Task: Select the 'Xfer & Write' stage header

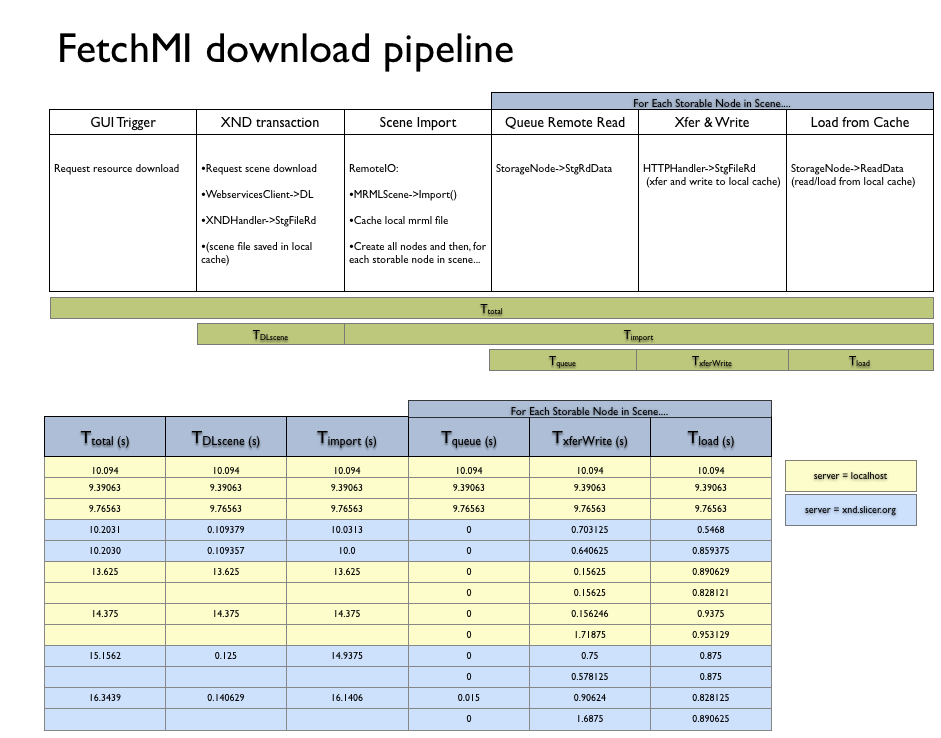Action: pos(711,122)
